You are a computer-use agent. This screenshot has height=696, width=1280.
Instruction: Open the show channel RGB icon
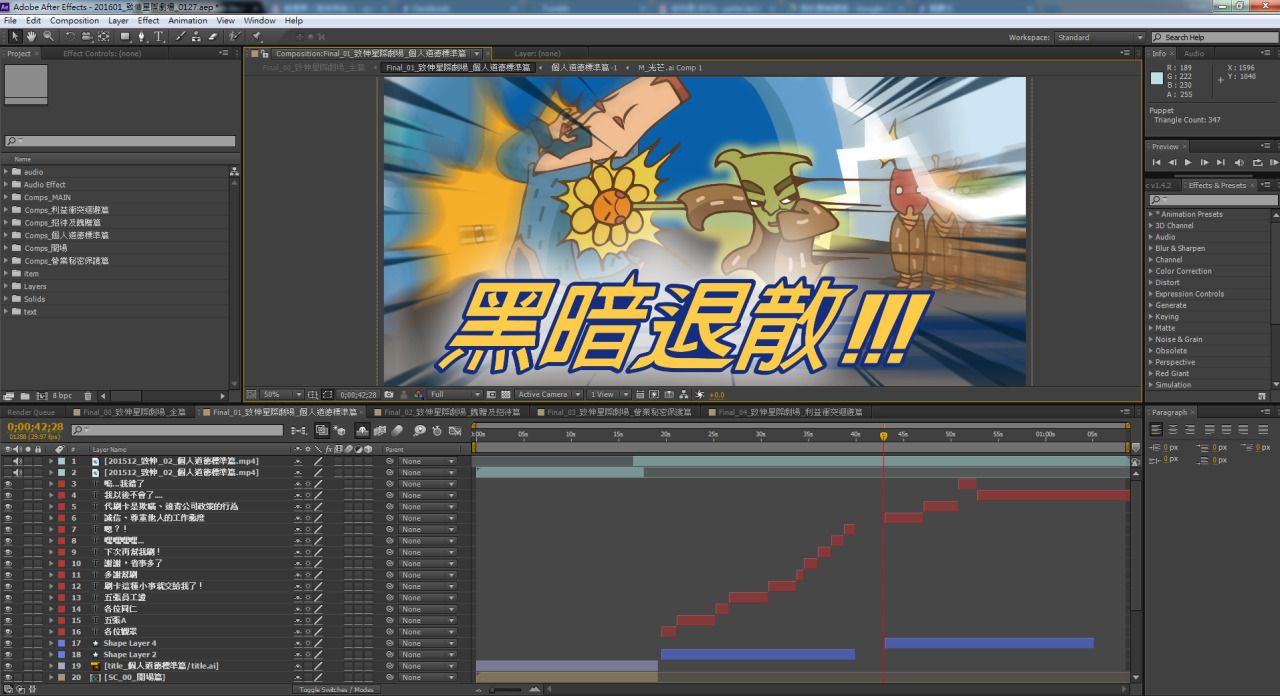(418, 395)
